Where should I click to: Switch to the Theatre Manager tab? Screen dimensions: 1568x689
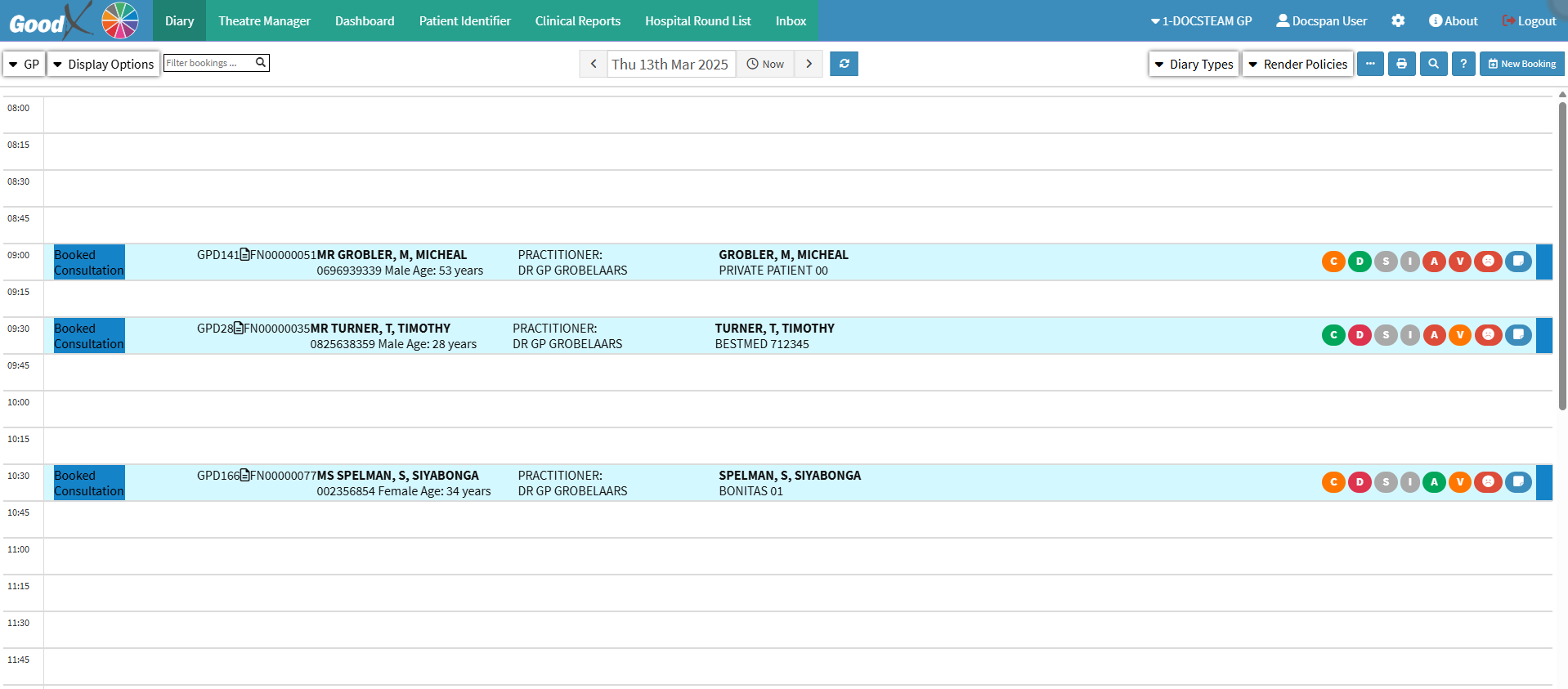264,21
